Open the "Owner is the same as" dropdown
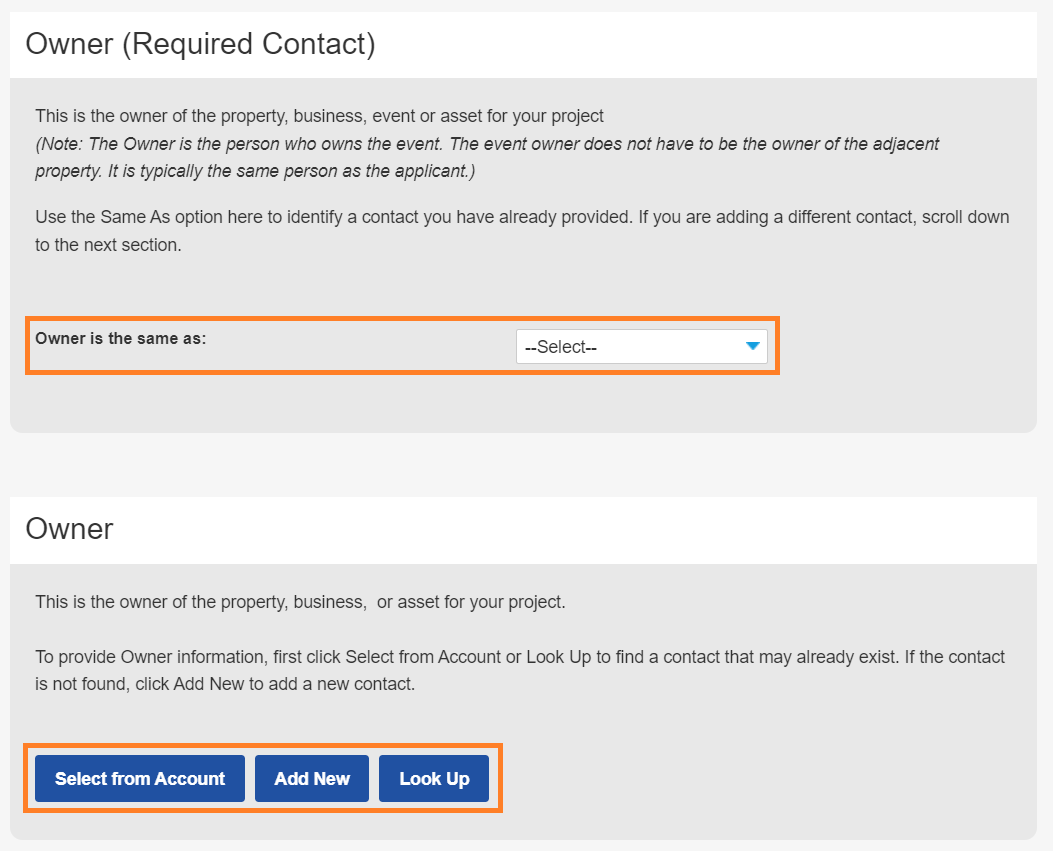This screenshot has height=851, width=1053. (x=641, y=347)
